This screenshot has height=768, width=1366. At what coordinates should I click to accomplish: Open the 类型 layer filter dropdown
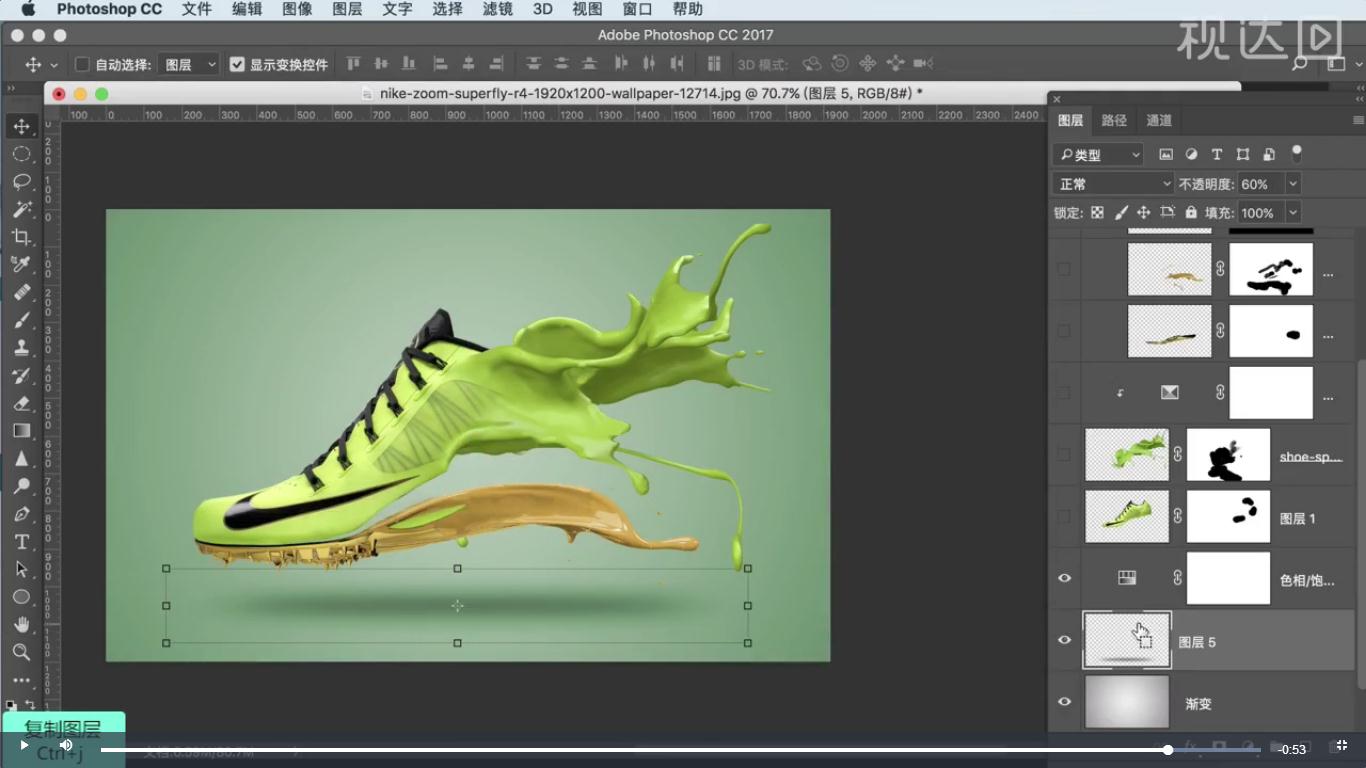[x=1098, y=154]
